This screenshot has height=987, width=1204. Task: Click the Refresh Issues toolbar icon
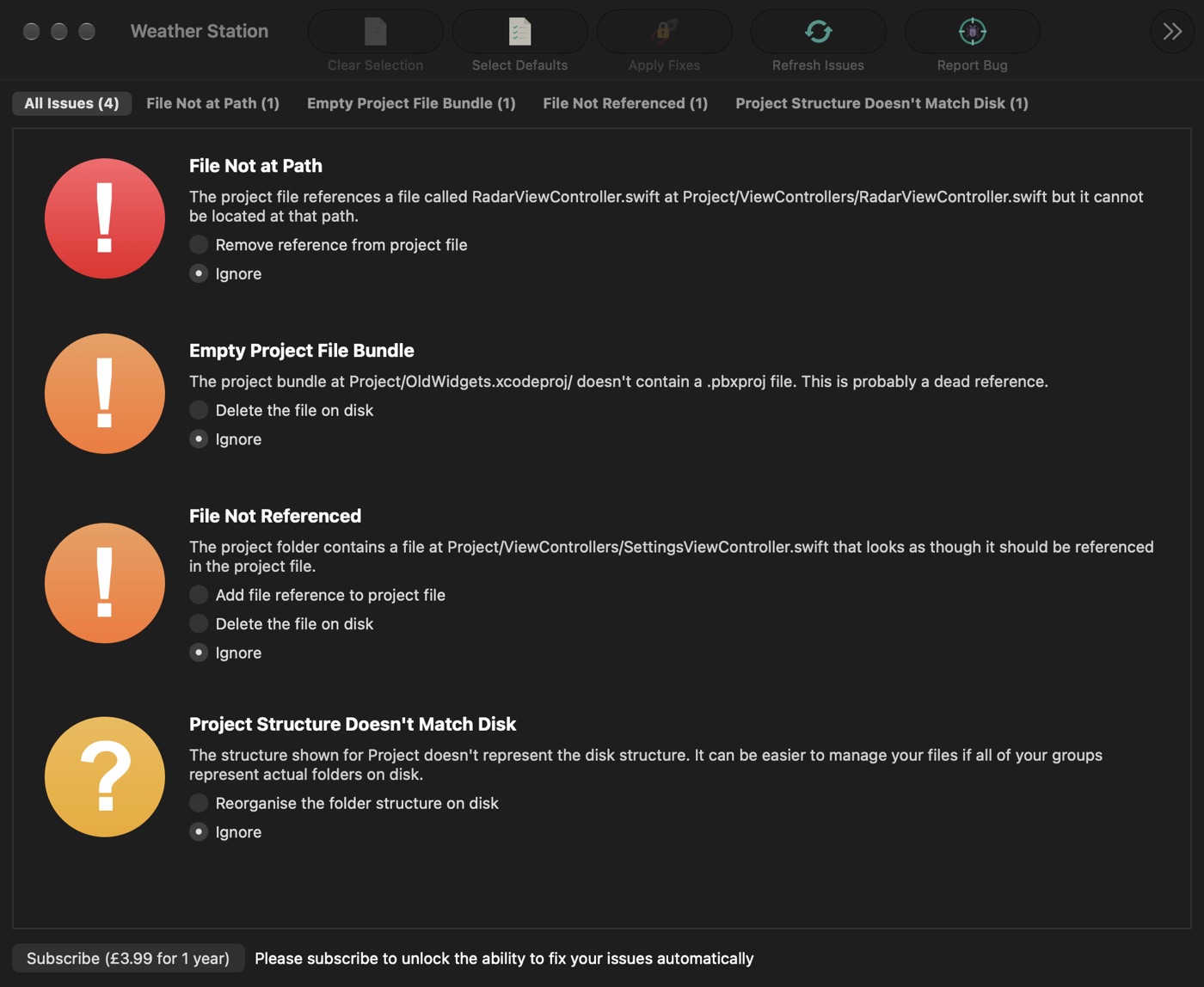pos(818,32)
